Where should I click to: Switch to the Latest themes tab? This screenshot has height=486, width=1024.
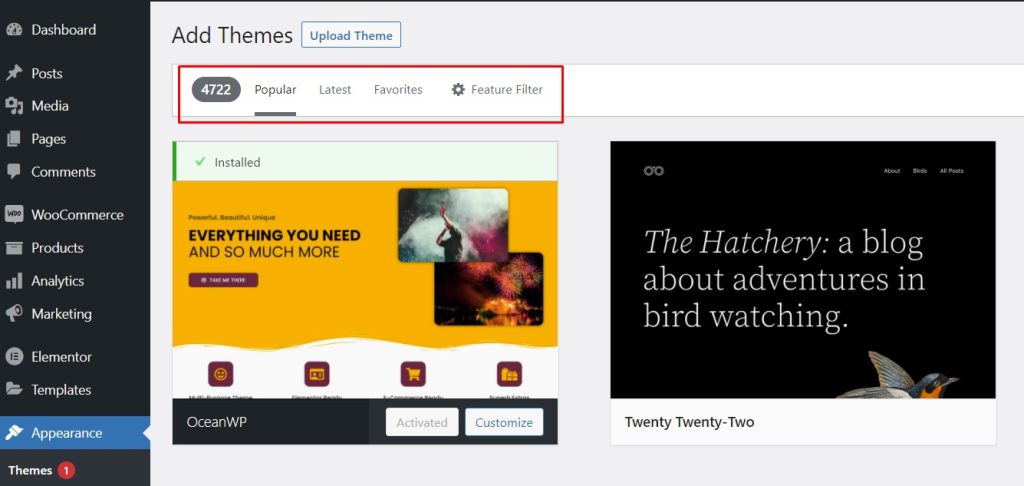pyautogui.click(x=335, y=89)
